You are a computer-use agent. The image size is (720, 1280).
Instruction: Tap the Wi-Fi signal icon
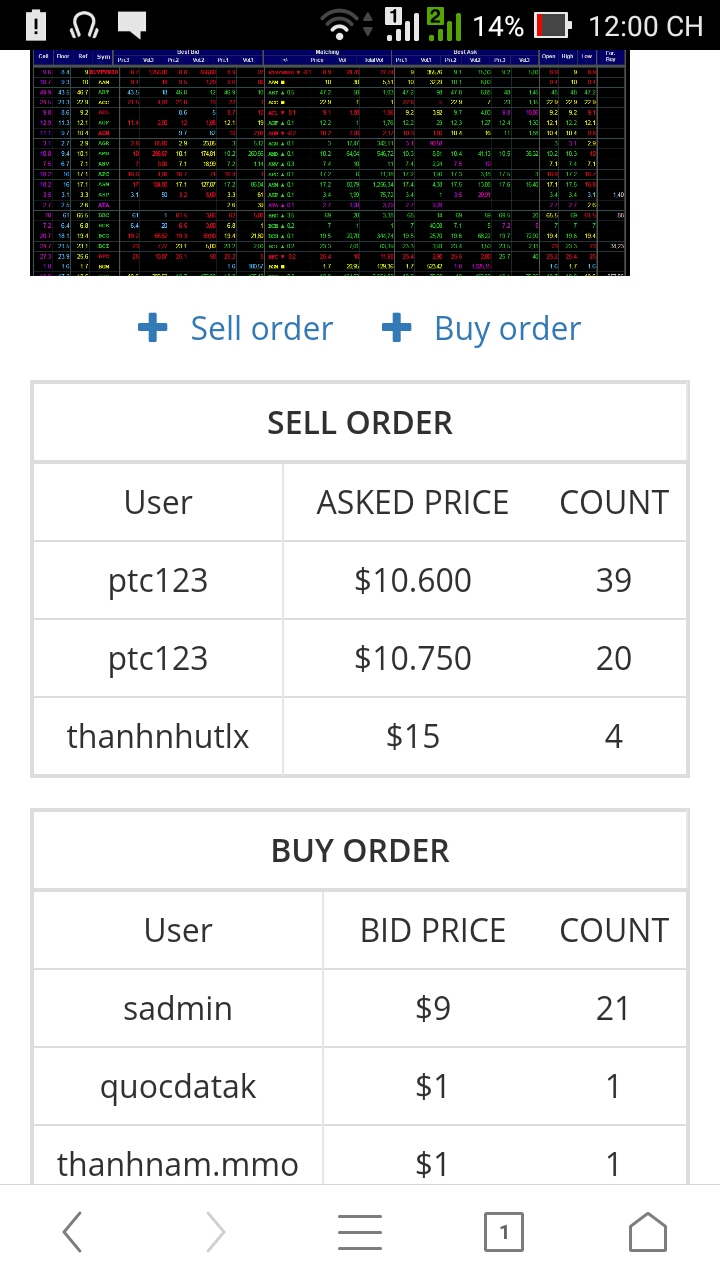[x=342, y=25]
